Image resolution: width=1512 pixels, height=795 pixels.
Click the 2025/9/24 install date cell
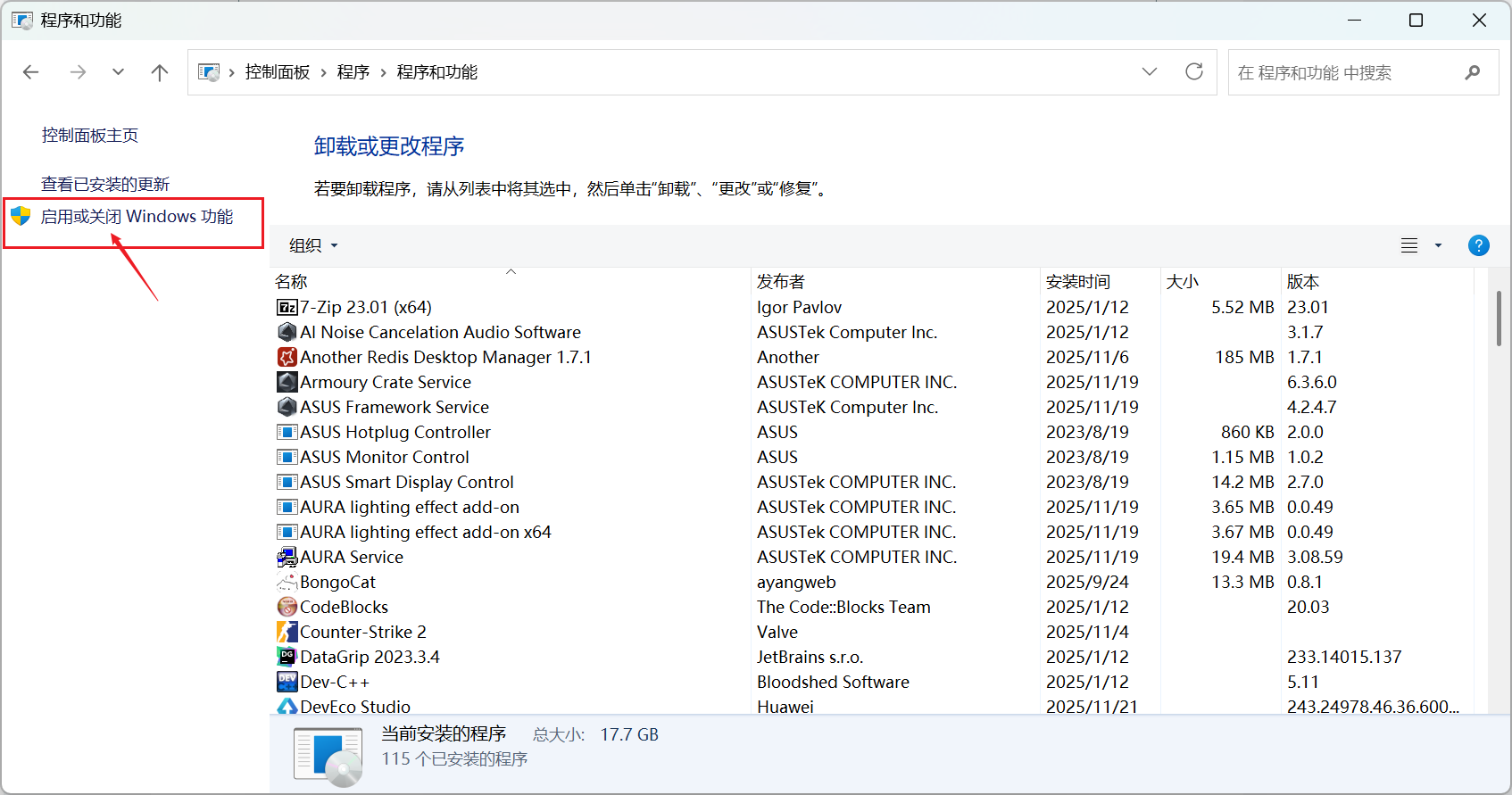coord(1087,582)
